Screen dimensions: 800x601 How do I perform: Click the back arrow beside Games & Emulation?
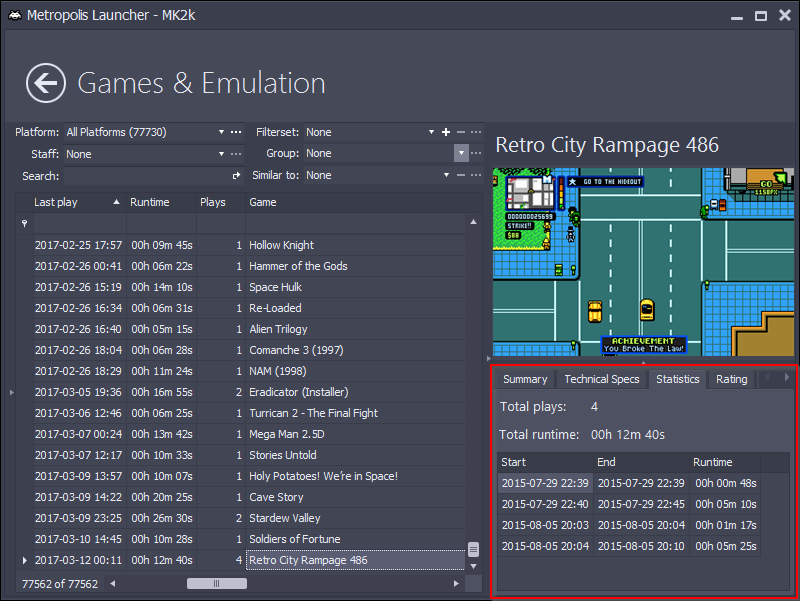pyautogui.click(x=46, y=83)
